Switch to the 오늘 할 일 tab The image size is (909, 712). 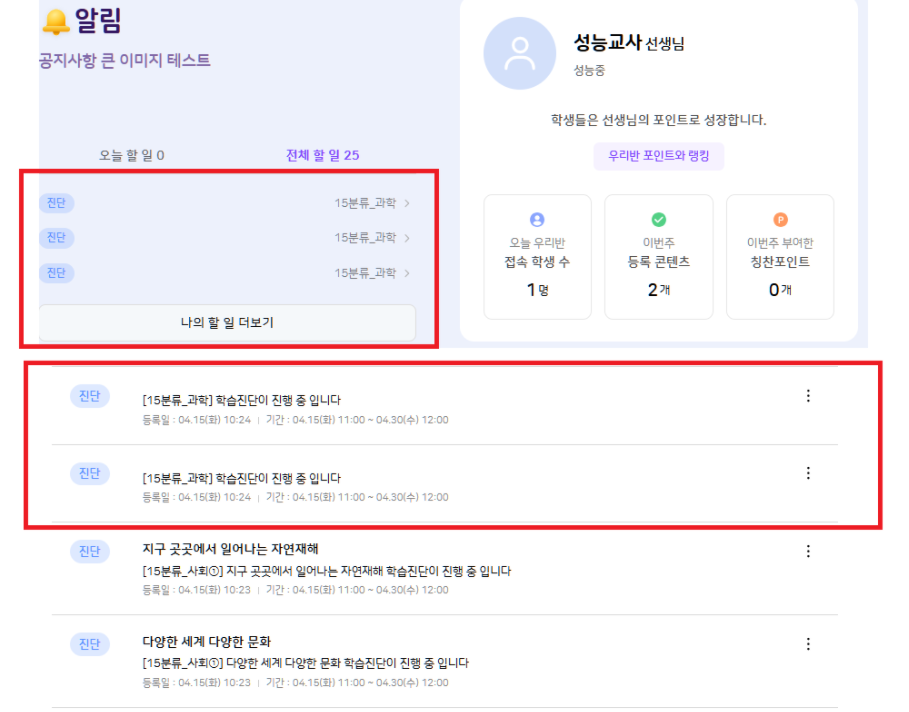coord(132,155)
